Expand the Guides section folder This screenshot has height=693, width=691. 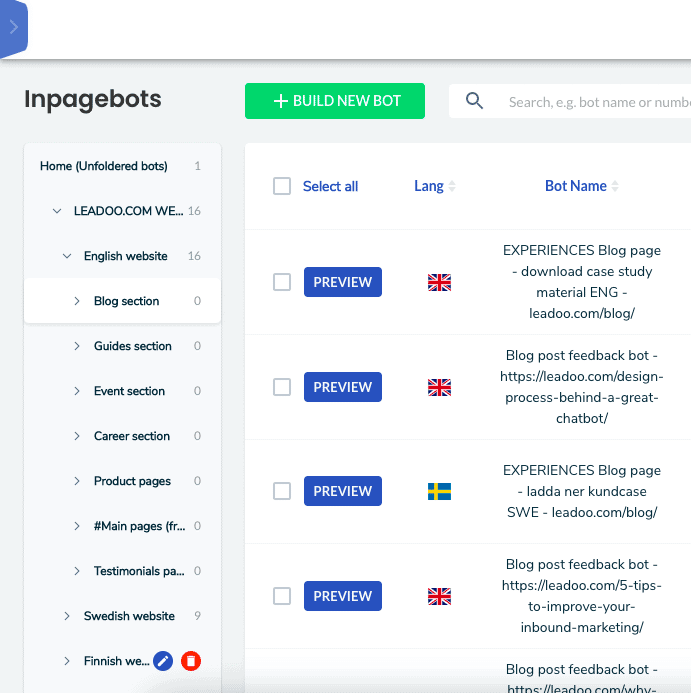tap(76, 346)
